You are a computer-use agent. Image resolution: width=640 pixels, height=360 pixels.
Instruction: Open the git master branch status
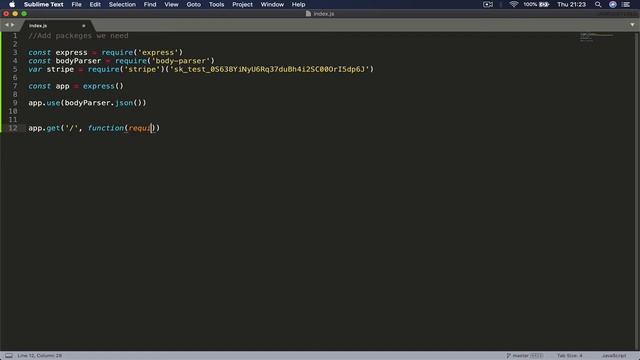pos(524,356)
